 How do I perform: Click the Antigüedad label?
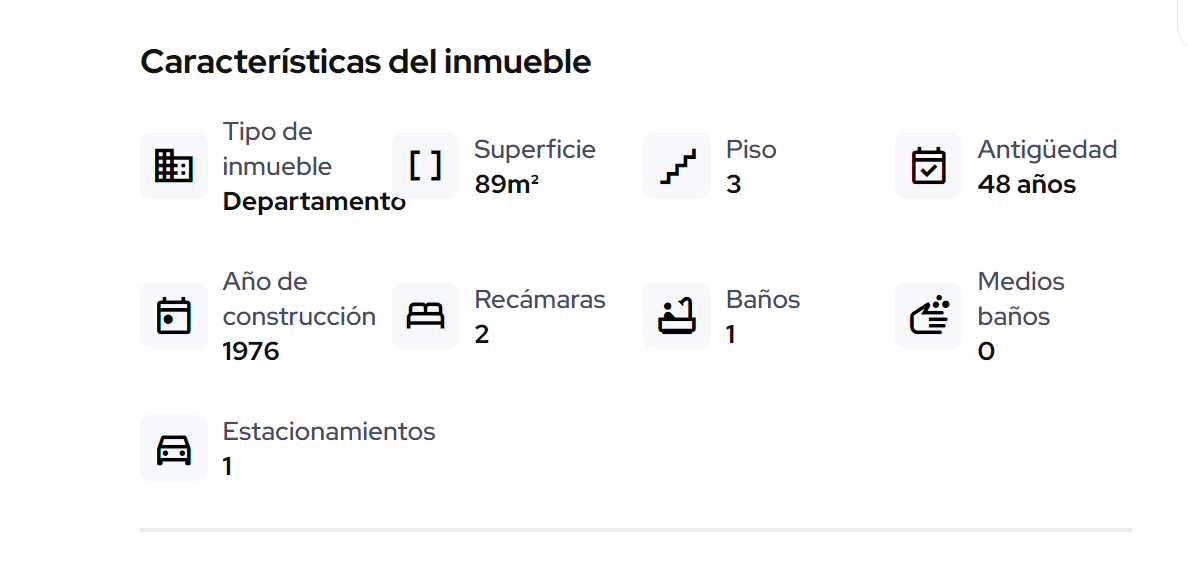pyautogui.click(x=1047, y=150)
